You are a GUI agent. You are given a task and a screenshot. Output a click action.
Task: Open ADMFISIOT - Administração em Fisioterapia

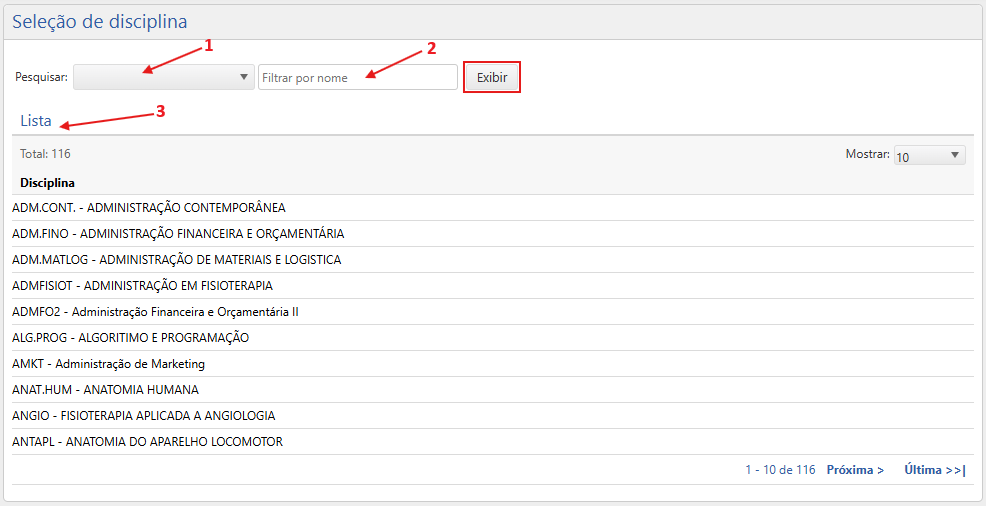pos(142,286)
